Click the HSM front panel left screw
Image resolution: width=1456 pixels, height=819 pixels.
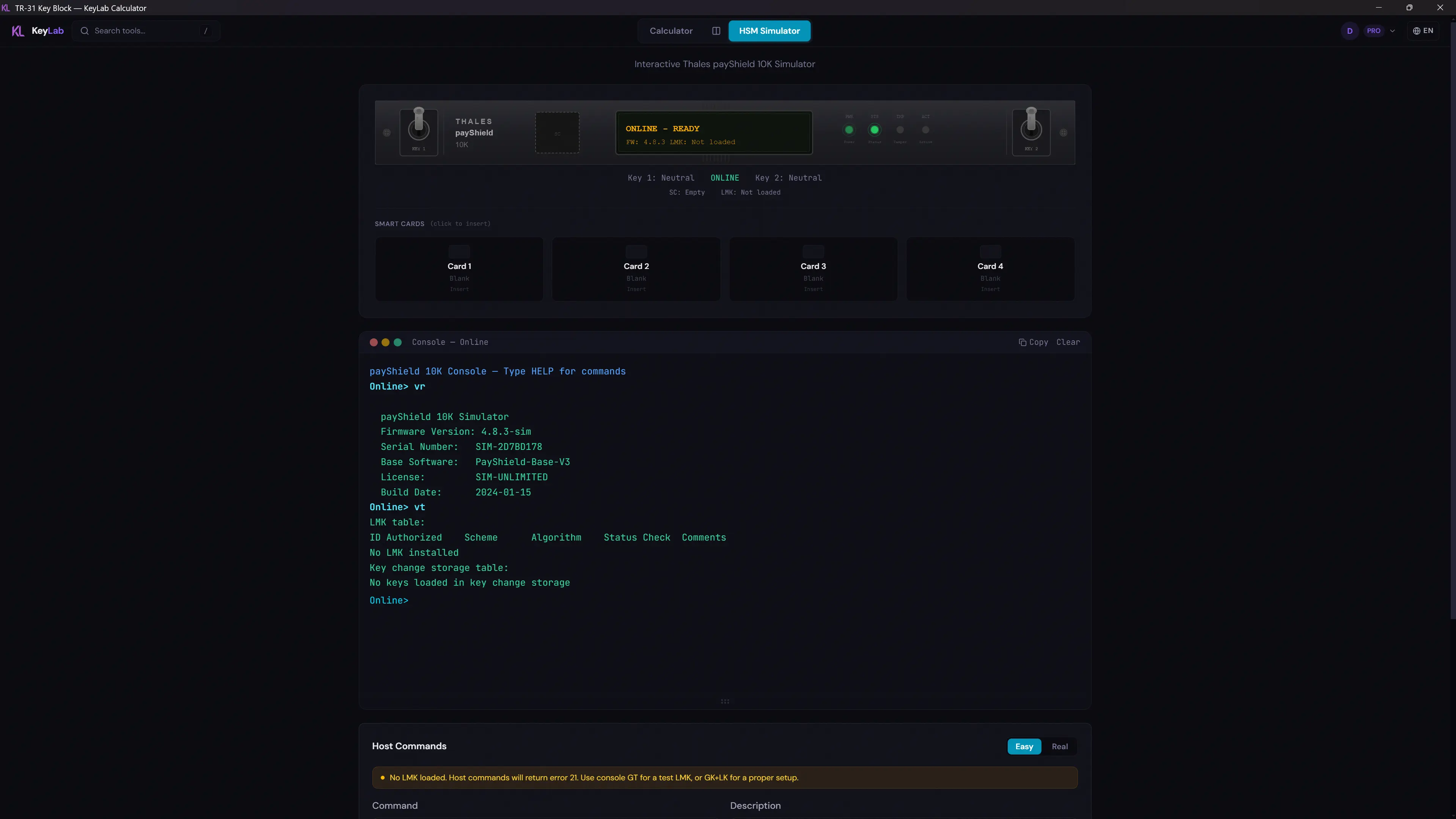point(386,133)
